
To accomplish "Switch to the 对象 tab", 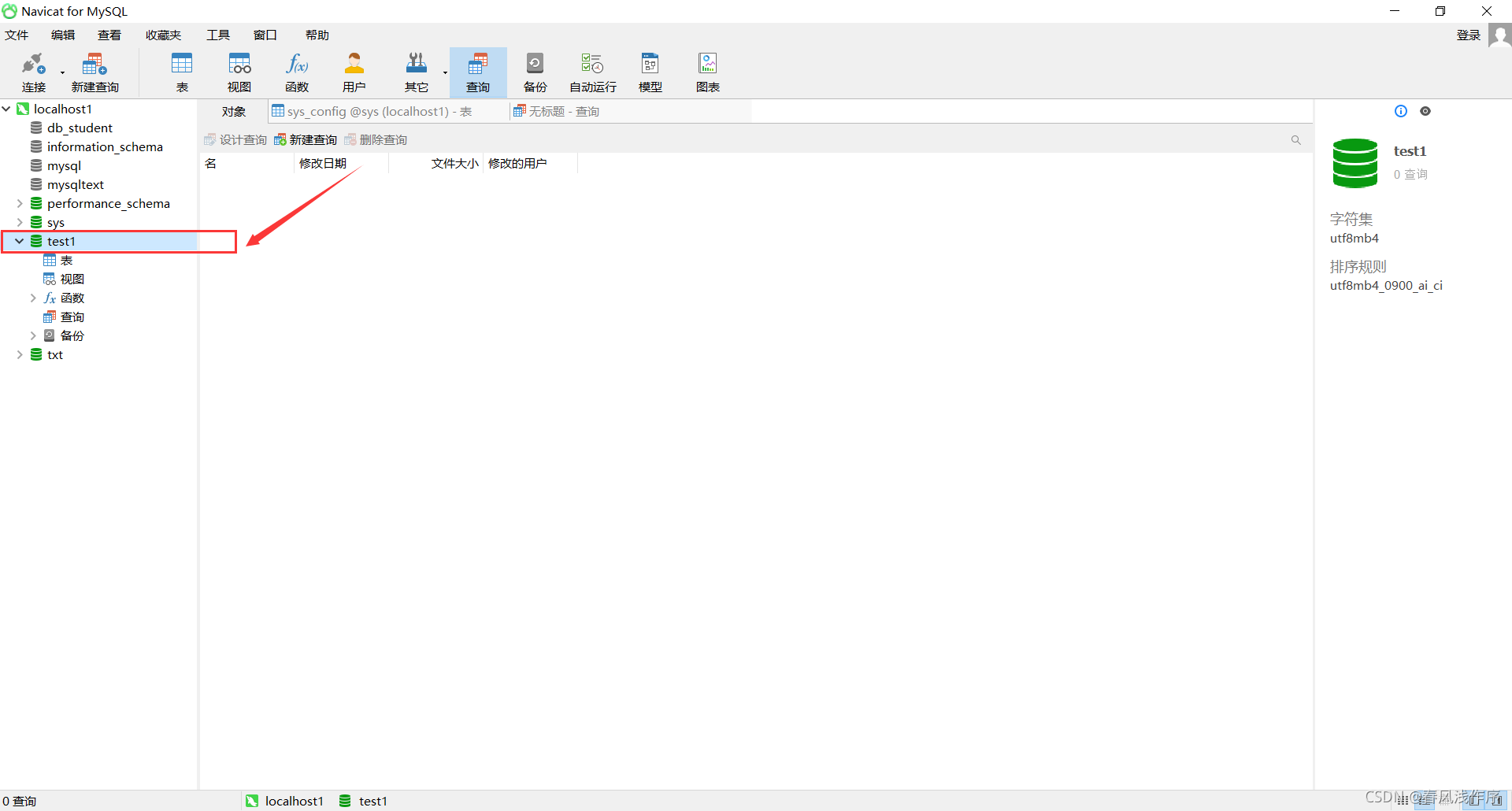I will (x=234, y=112).
